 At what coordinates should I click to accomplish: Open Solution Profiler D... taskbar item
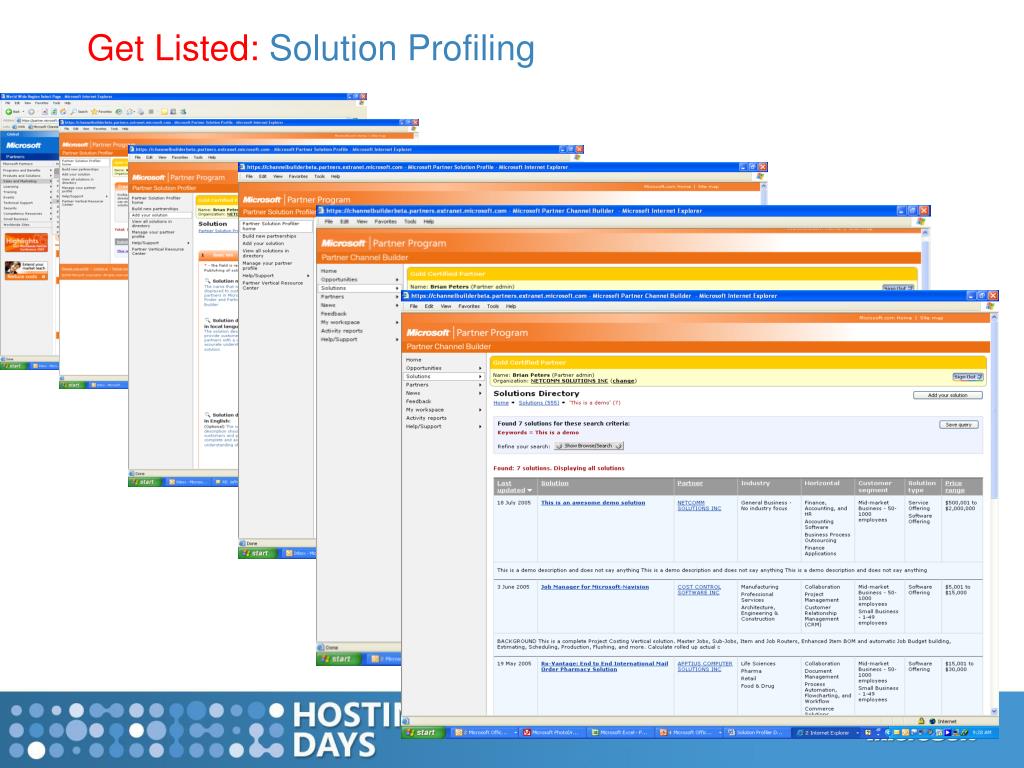coord(756,733)
